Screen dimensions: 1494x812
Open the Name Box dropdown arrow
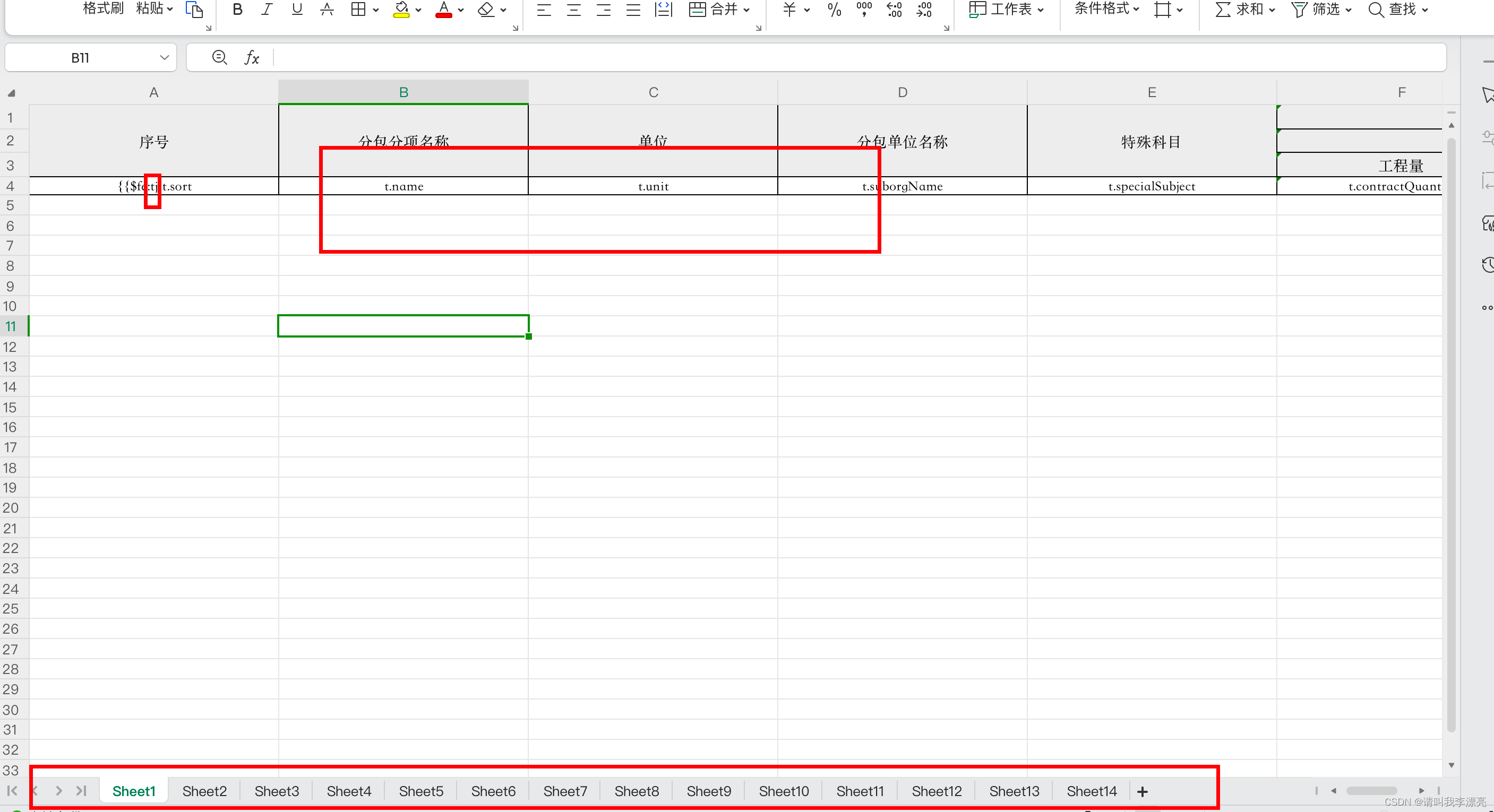click(164, 57)
